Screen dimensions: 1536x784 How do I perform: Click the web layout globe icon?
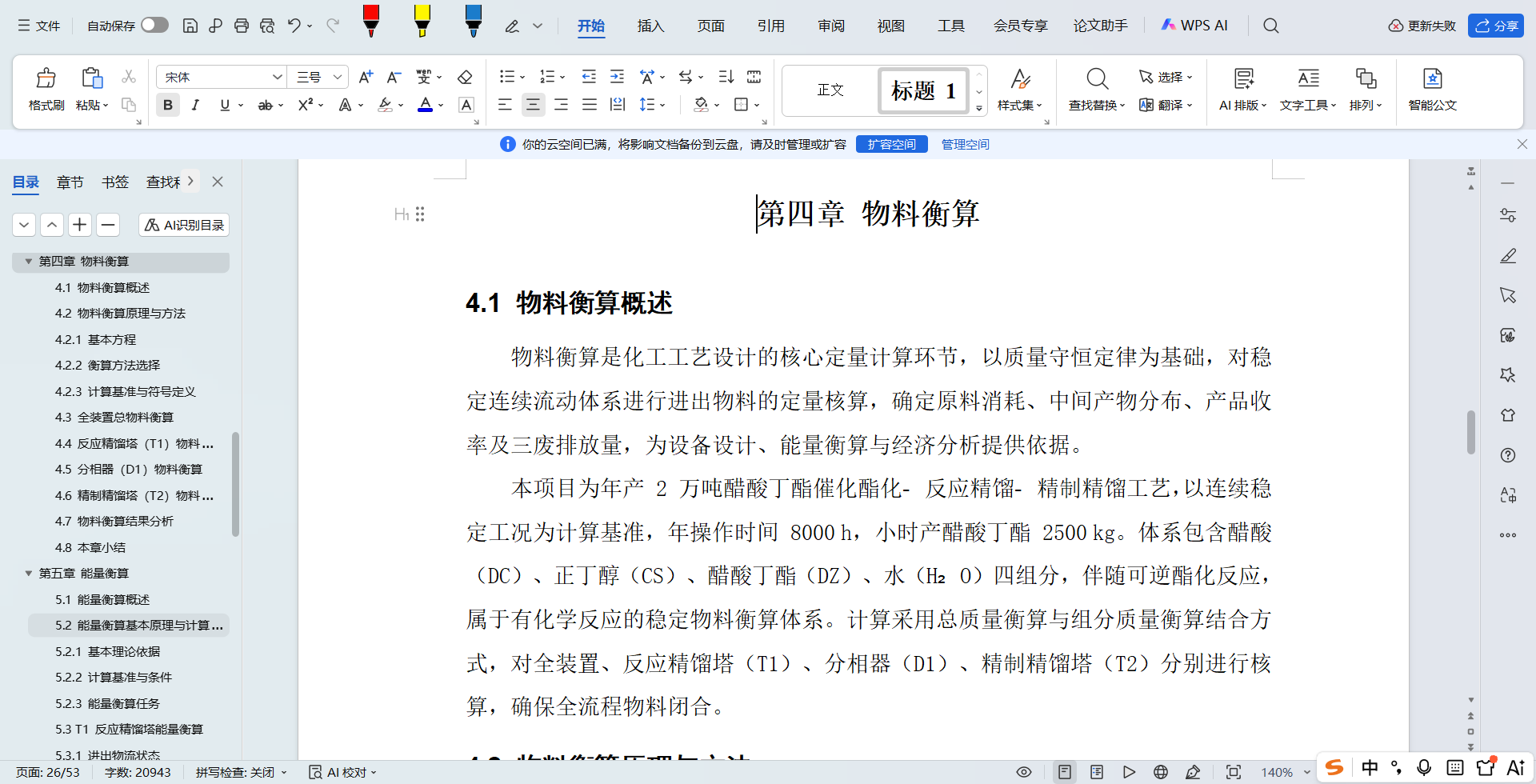(1161, 772)
